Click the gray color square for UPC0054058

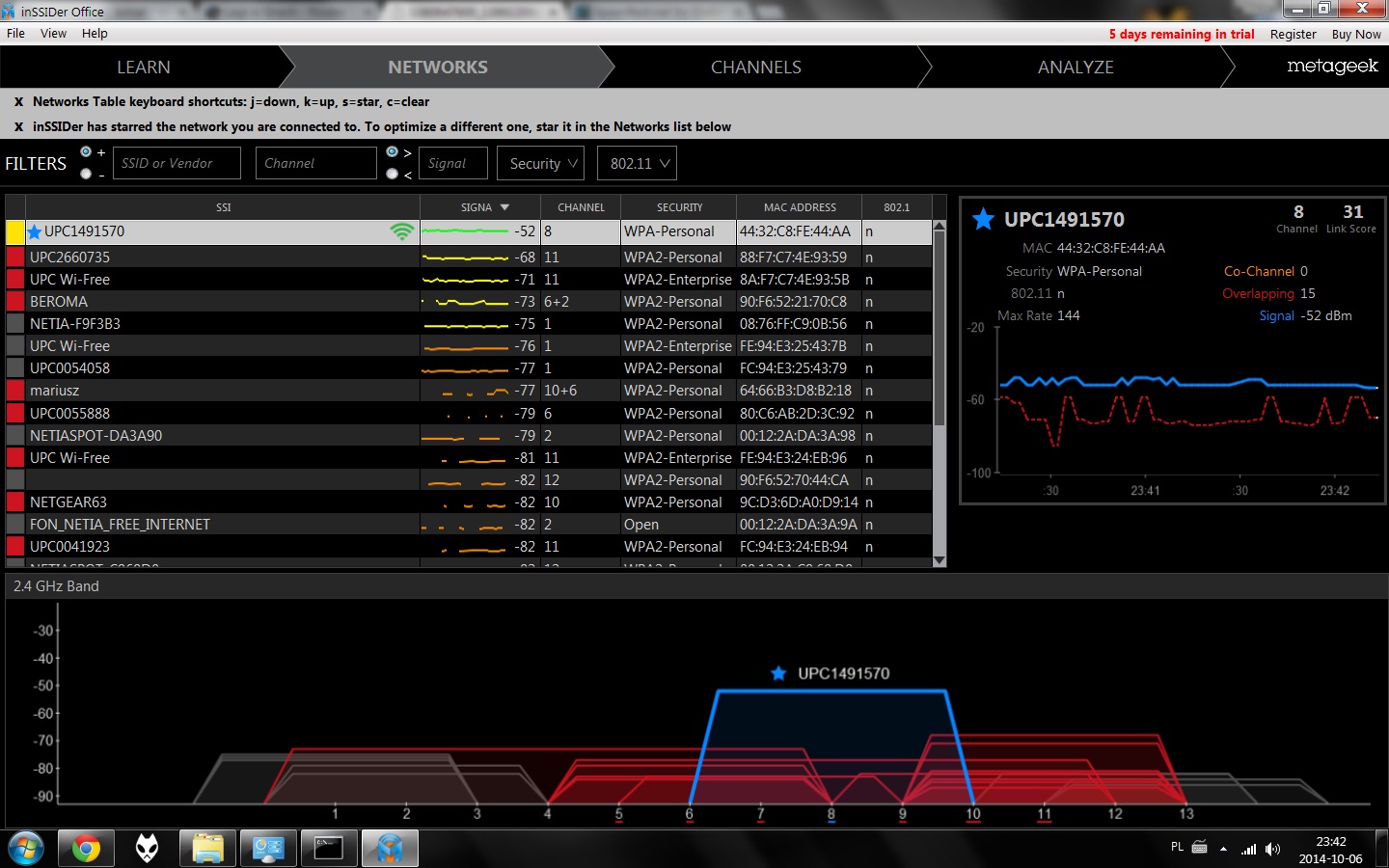click(x=15, y=368)
